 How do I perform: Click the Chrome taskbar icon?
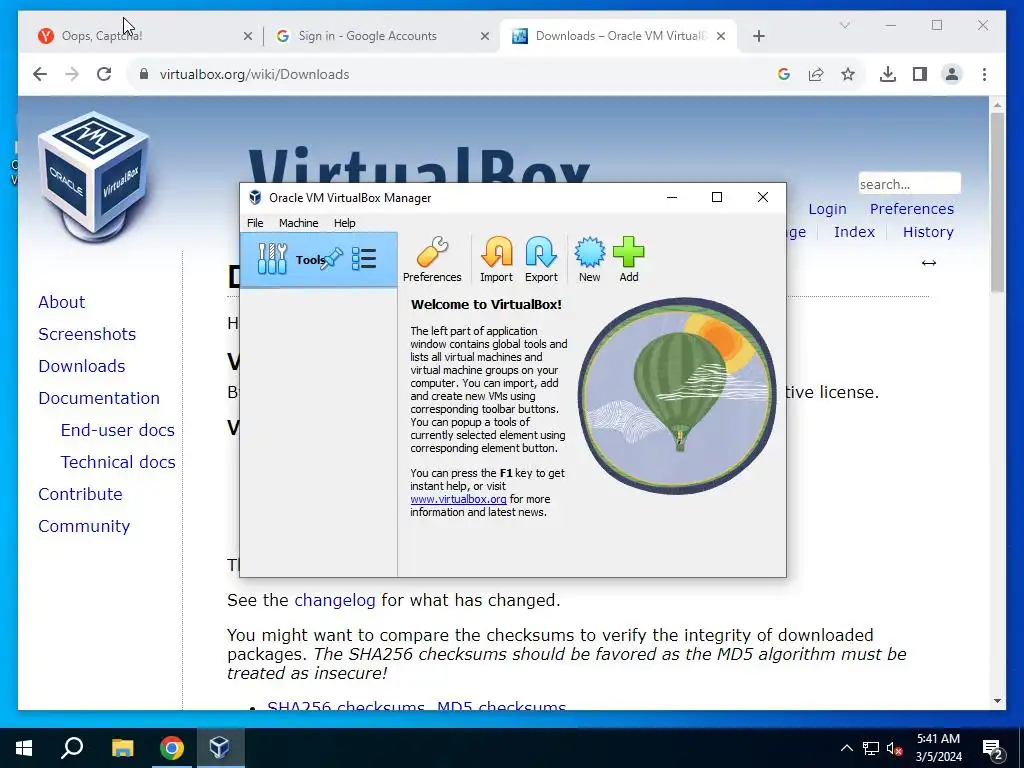(172, 748)
